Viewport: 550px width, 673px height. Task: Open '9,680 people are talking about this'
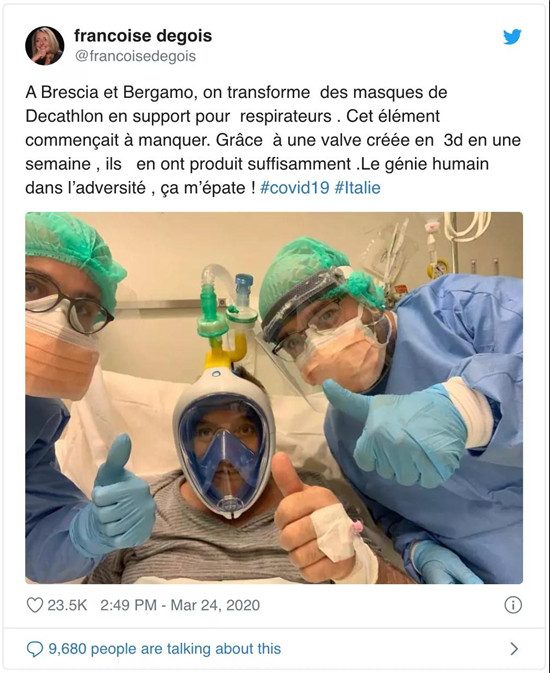pos(164,649)
